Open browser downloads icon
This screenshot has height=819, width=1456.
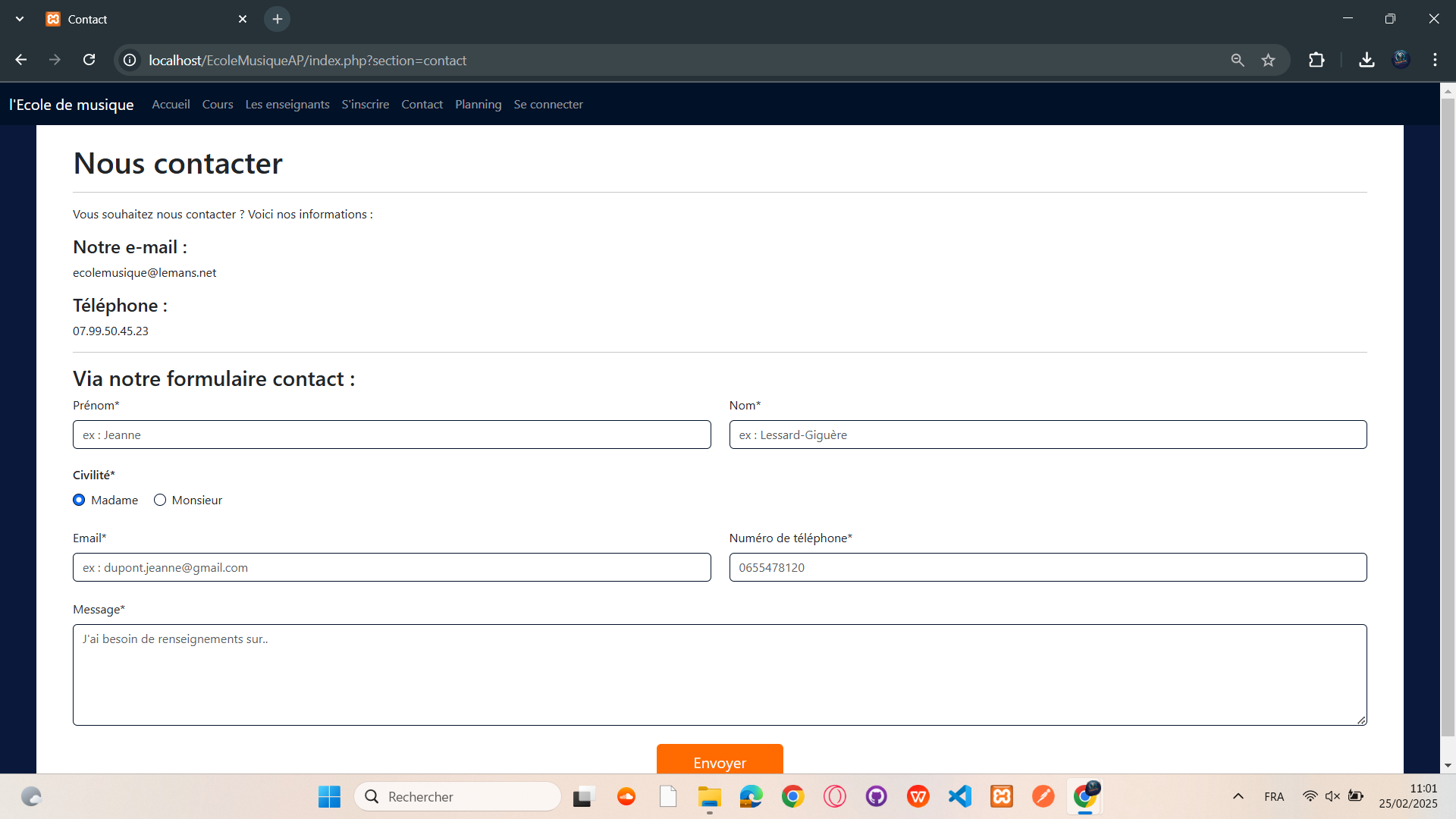pos(1367,60)
